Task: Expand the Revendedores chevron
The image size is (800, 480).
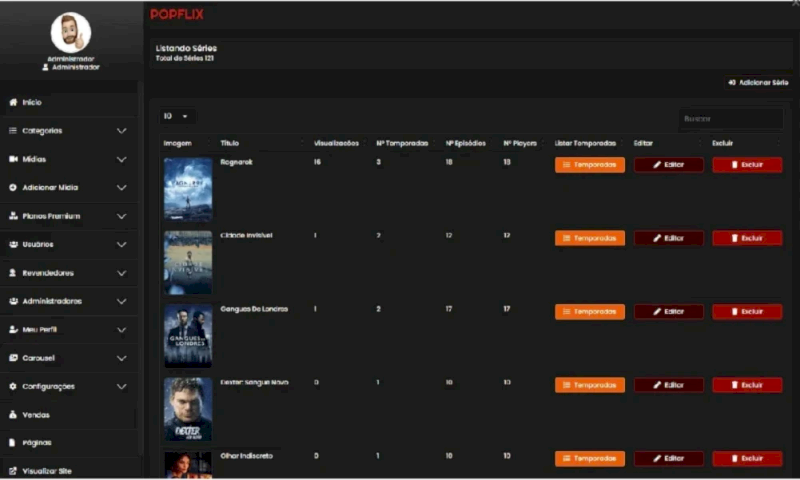Action: (x=121, y=273)
